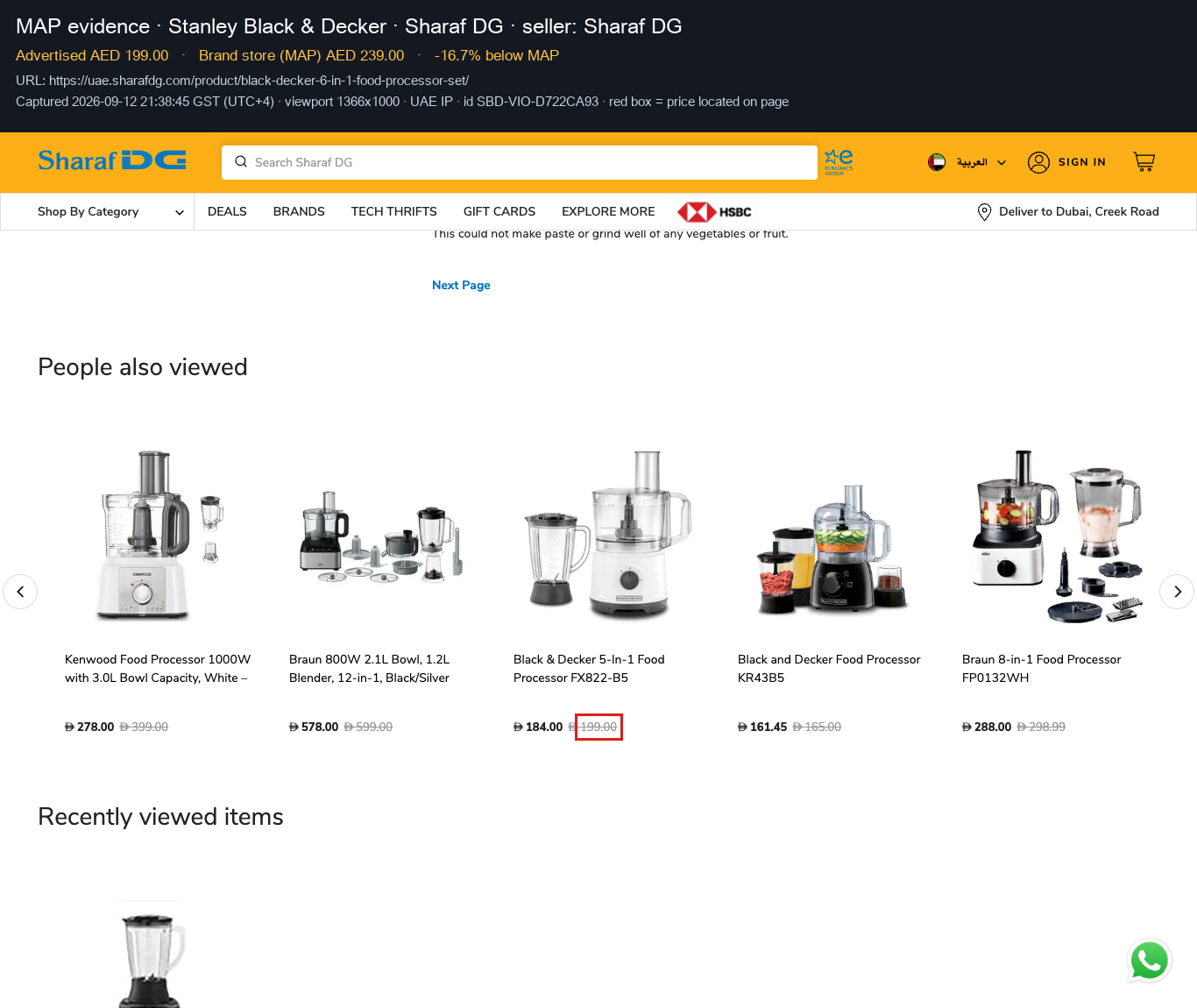The image size is (1197, 1008).
Task: Click the Recently viewed items heading
Action: 160,817
